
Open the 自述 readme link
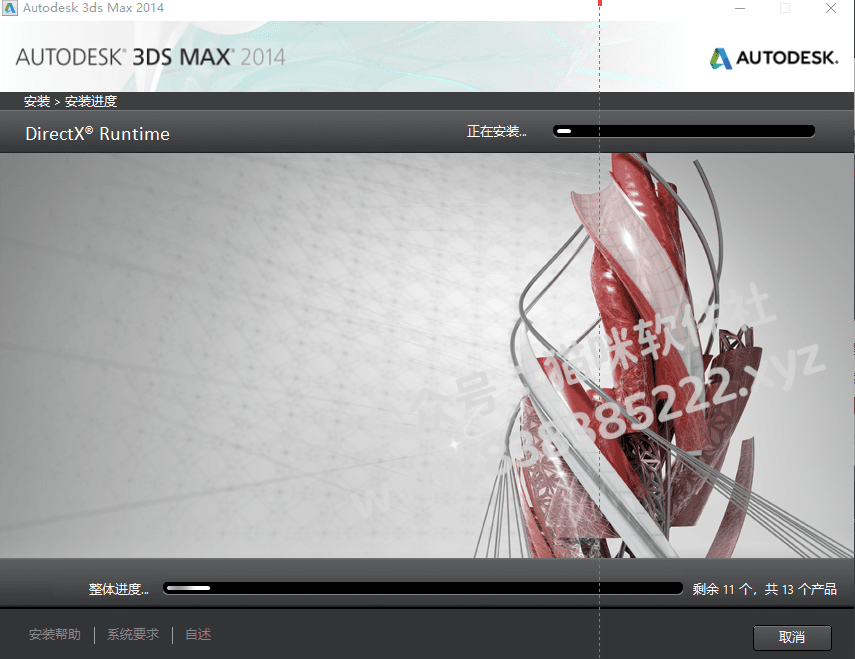(198, 634)
